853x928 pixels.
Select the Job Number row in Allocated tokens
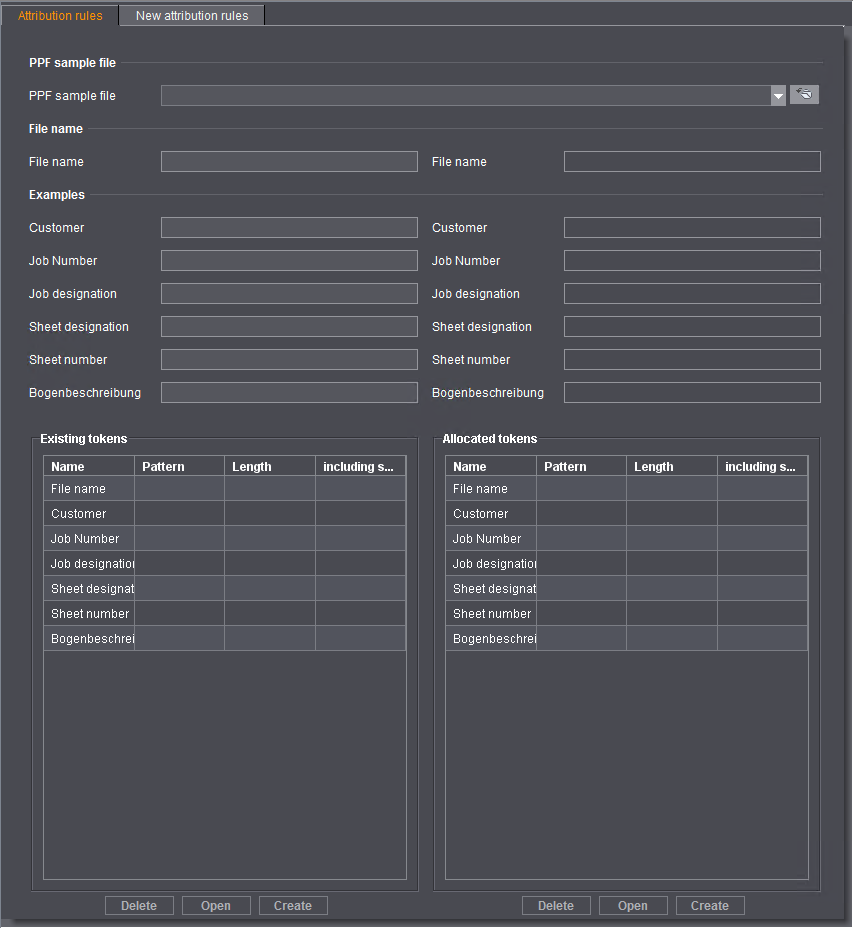tap(489, 538)
